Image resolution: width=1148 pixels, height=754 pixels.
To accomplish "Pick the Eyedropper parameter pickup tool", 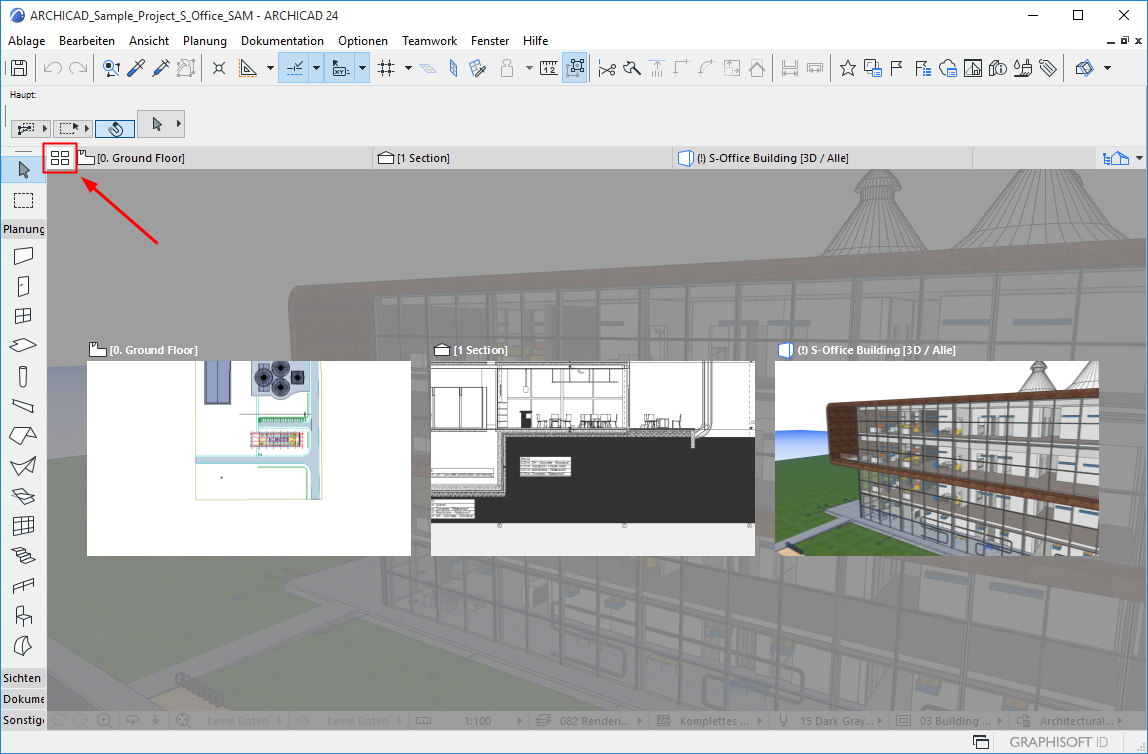I will [135, 68].
